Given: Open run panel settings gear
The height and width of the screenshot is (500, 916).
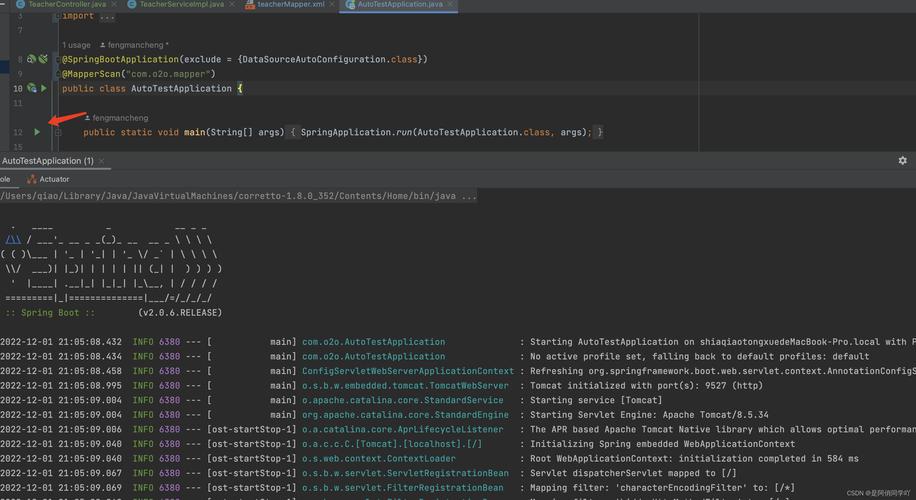Looking at the screenshot, I should [x=903, y=160].
